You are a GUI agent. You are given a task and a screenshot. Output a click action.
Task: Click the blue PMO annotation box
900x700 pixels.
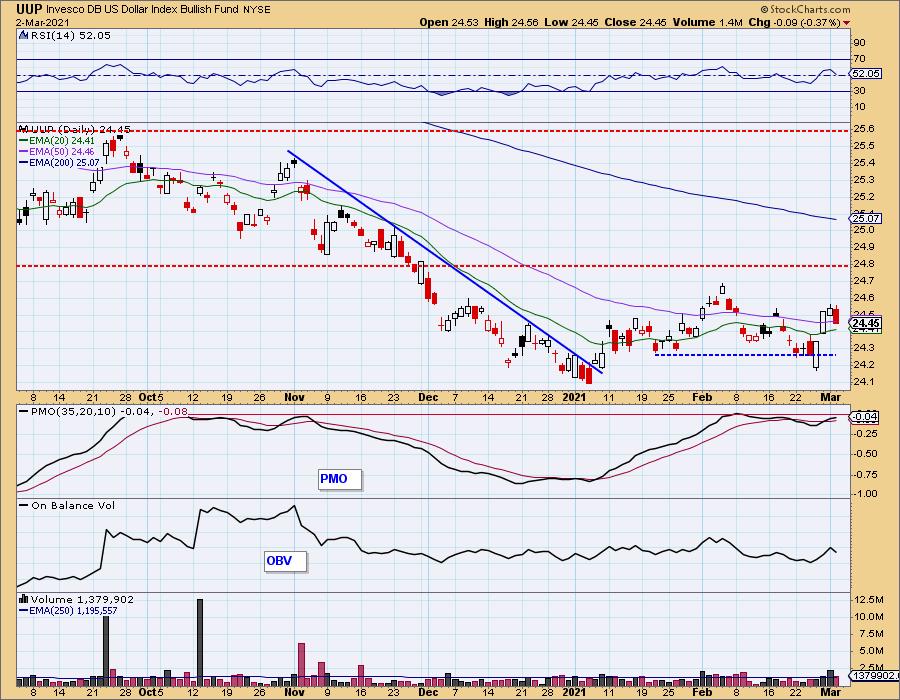pos(340,479)
